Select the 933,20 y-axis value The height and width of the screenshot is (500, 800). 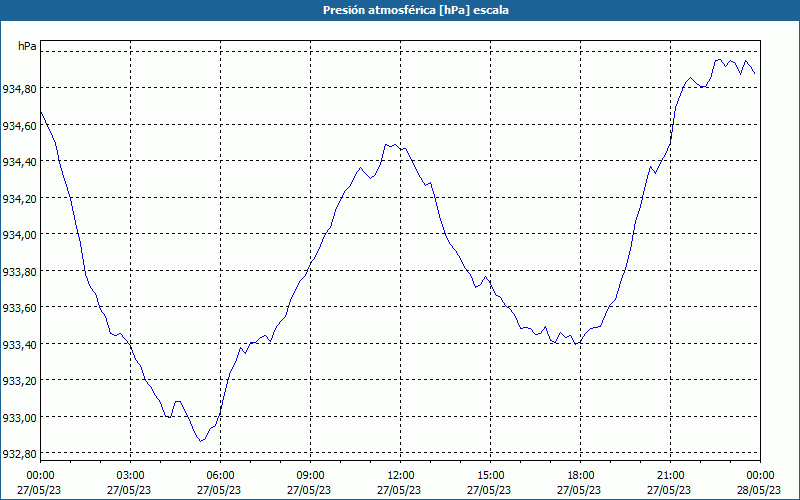[19, 381]
